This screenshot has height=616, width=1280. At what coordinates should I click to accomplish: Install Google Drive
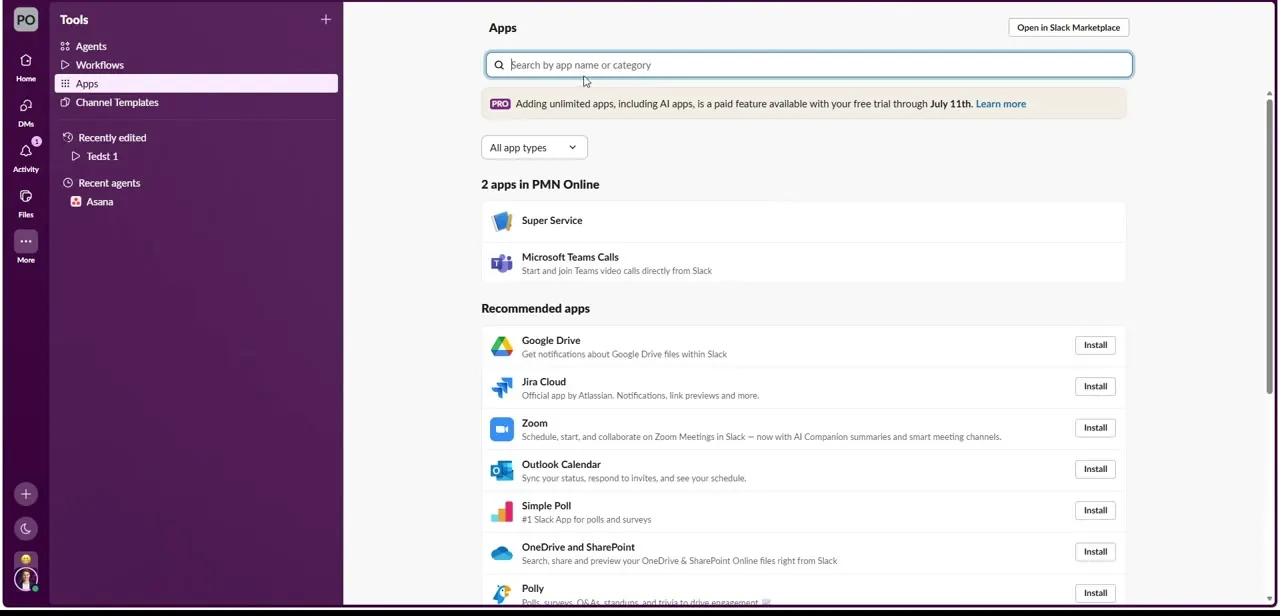tap(1095, 345)
